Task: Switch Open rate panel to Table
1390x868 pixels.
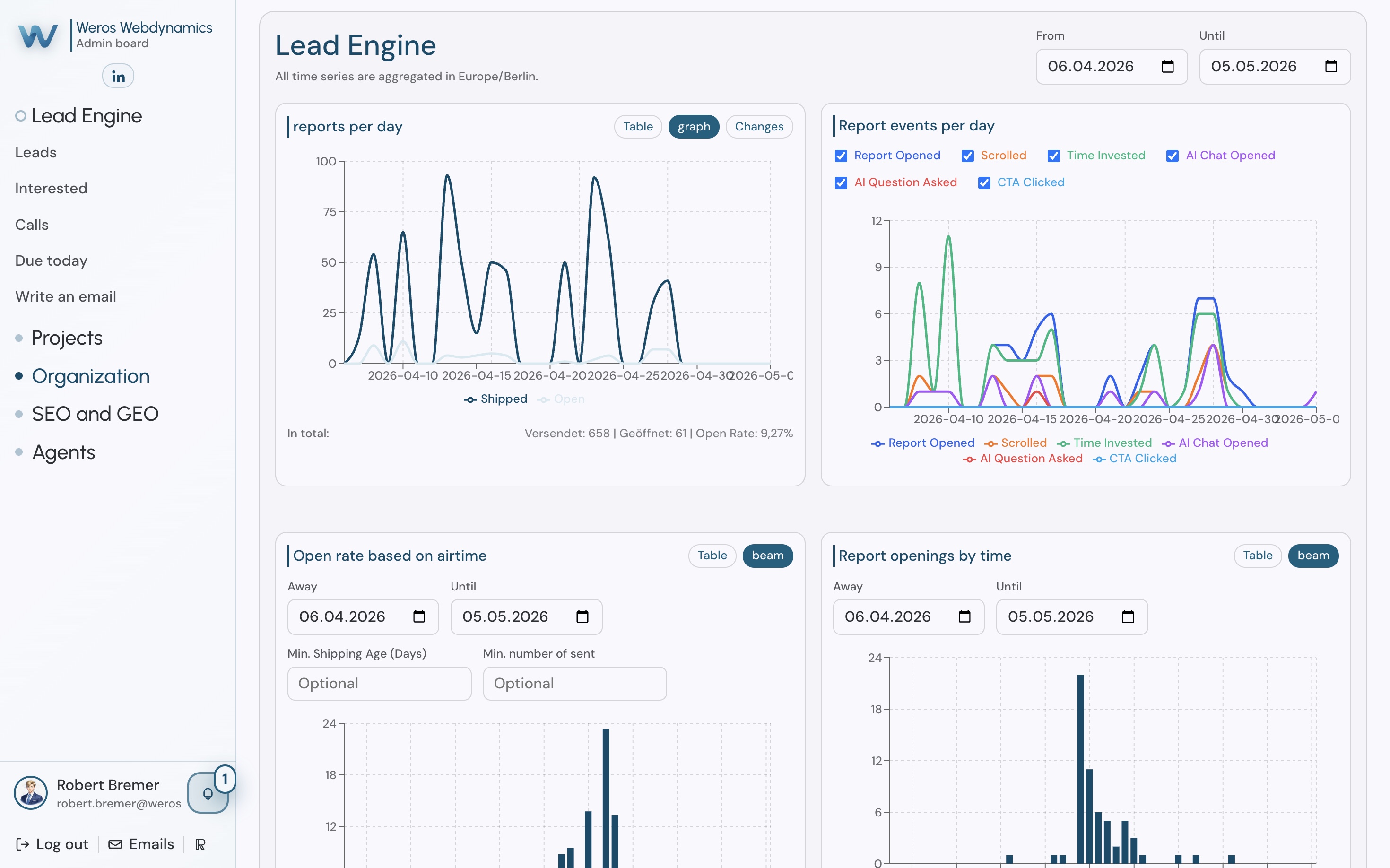Action: coord(712,556)
